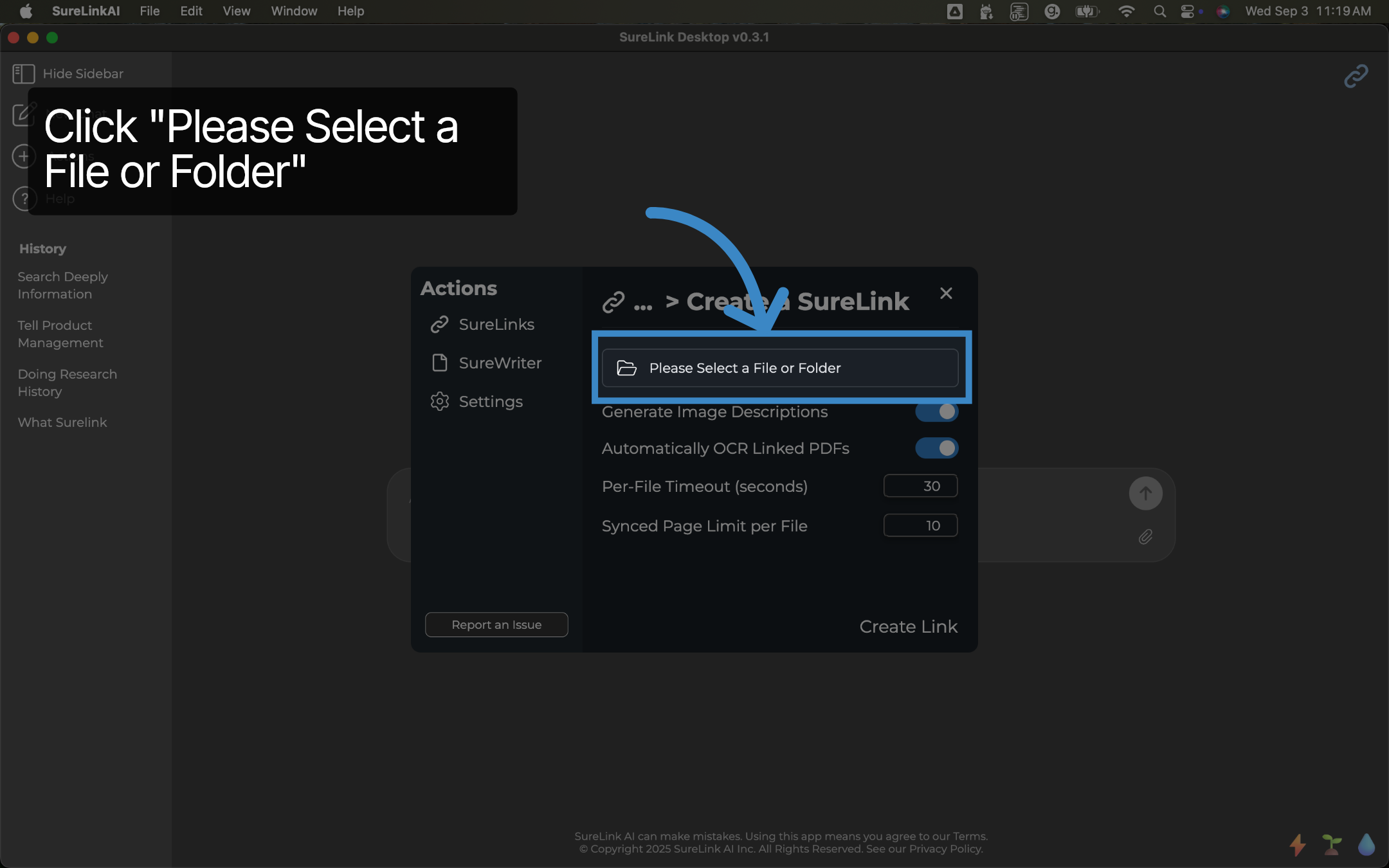Click the SureLinks chain icon in Actions
1389x868 pixels.
(x=439, y=325)
